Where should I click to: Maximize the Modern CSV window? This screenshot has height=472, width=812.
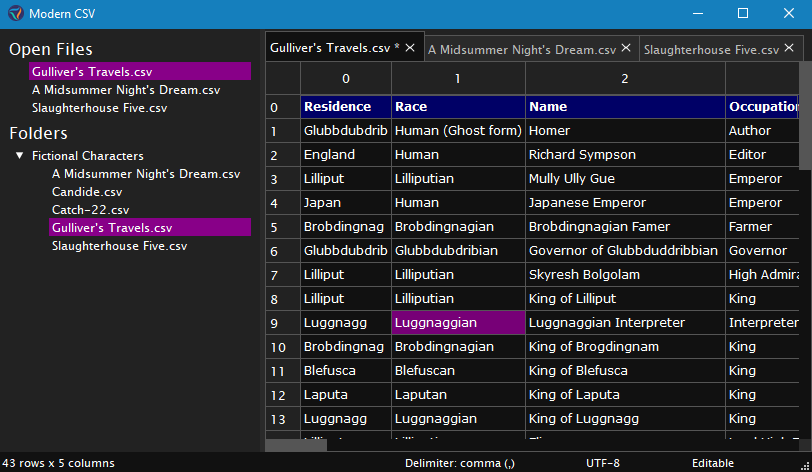(743, 14)
